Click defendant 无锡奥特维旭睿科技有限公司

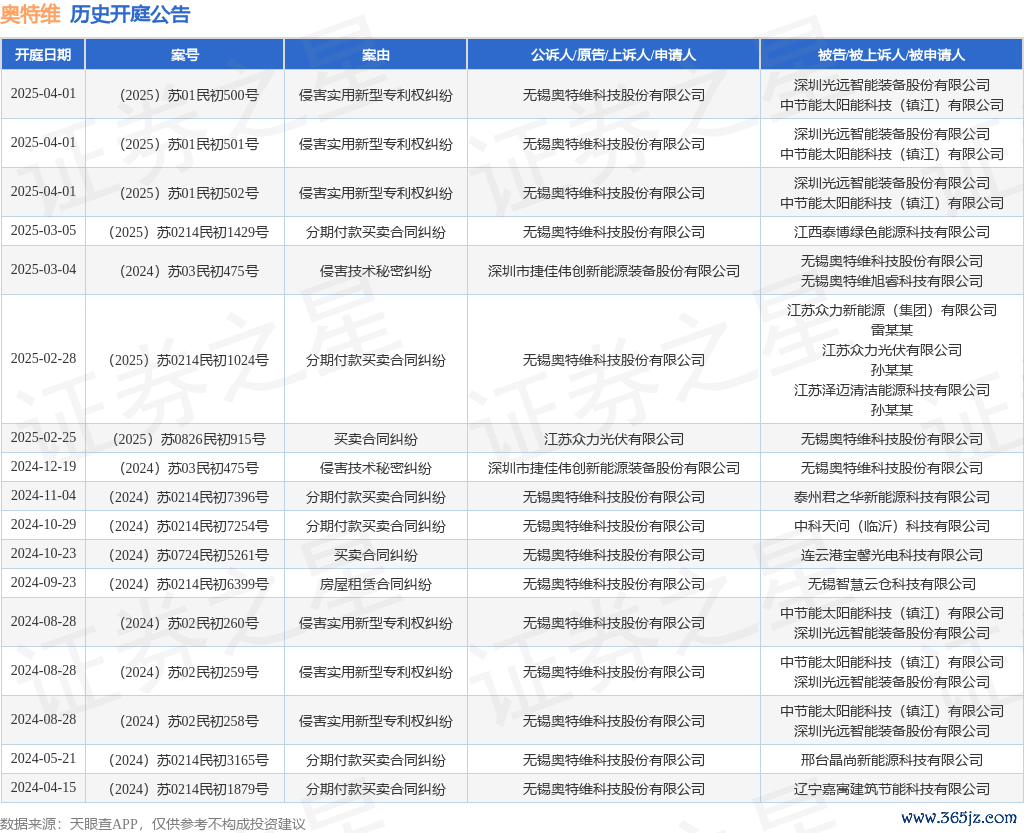(x=891, y=281)
